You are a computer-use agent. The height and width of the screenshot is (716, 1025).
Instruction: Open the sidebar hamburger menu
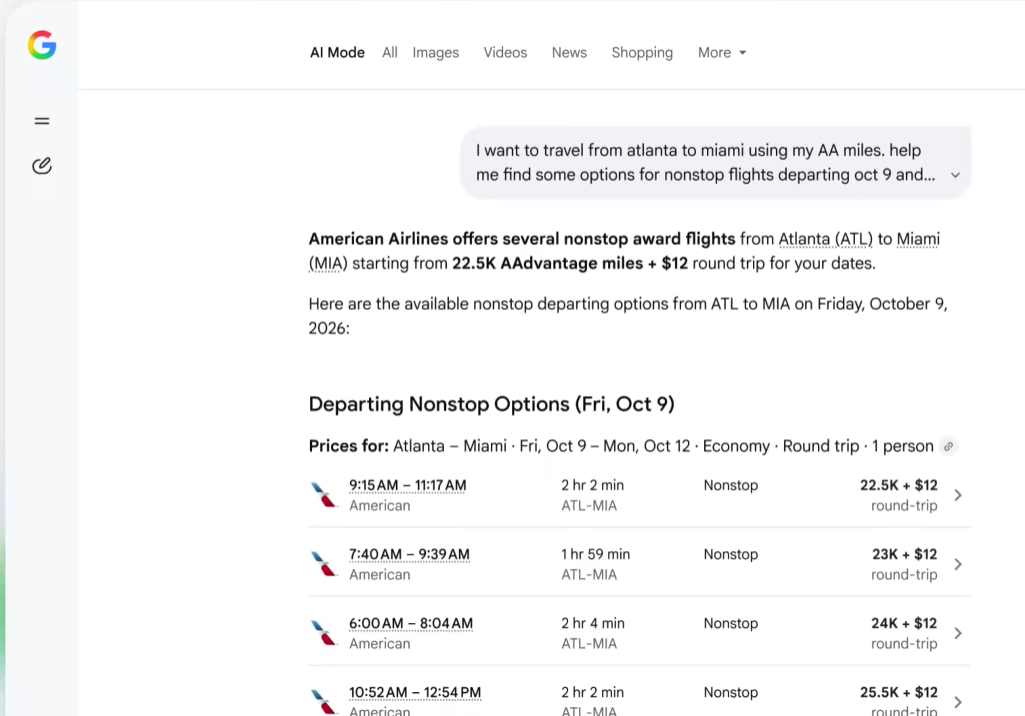coord(42,121)
